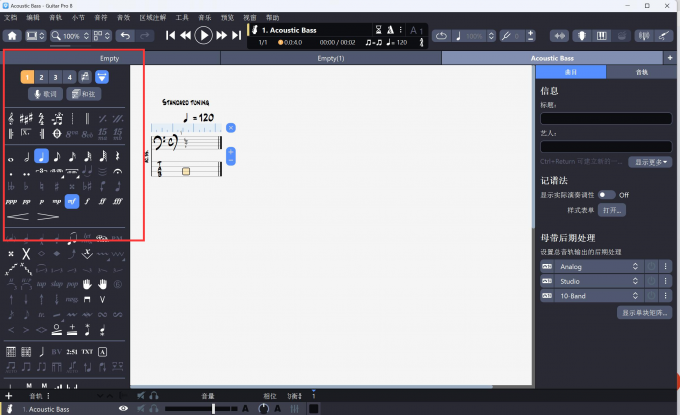Choose the eighth note duration
The image size is (680, 415).
coord(58,156)
